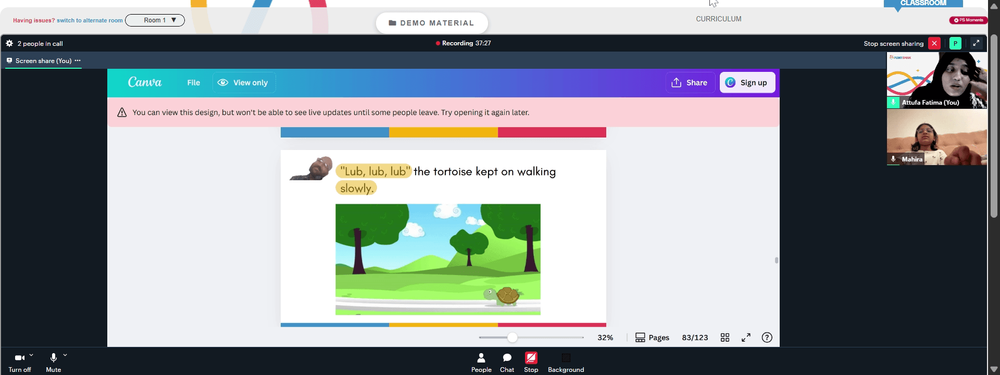Expand microphone options chevron

[x=65, y=355]
